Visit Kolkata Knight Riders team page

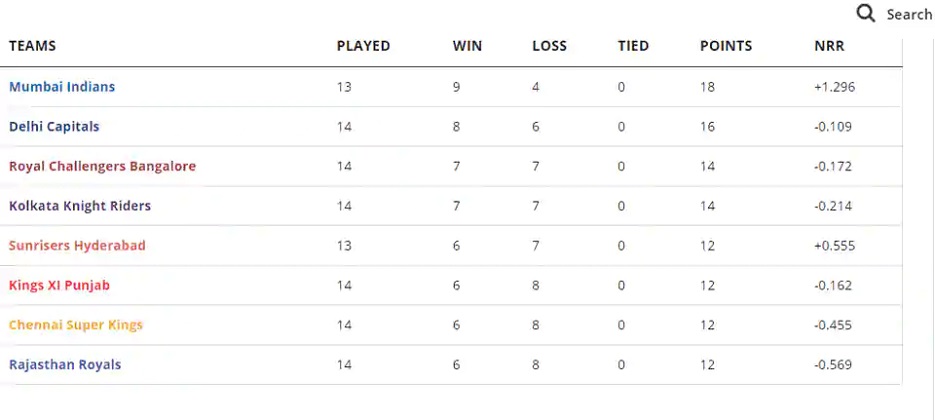(x=80, y=206)
